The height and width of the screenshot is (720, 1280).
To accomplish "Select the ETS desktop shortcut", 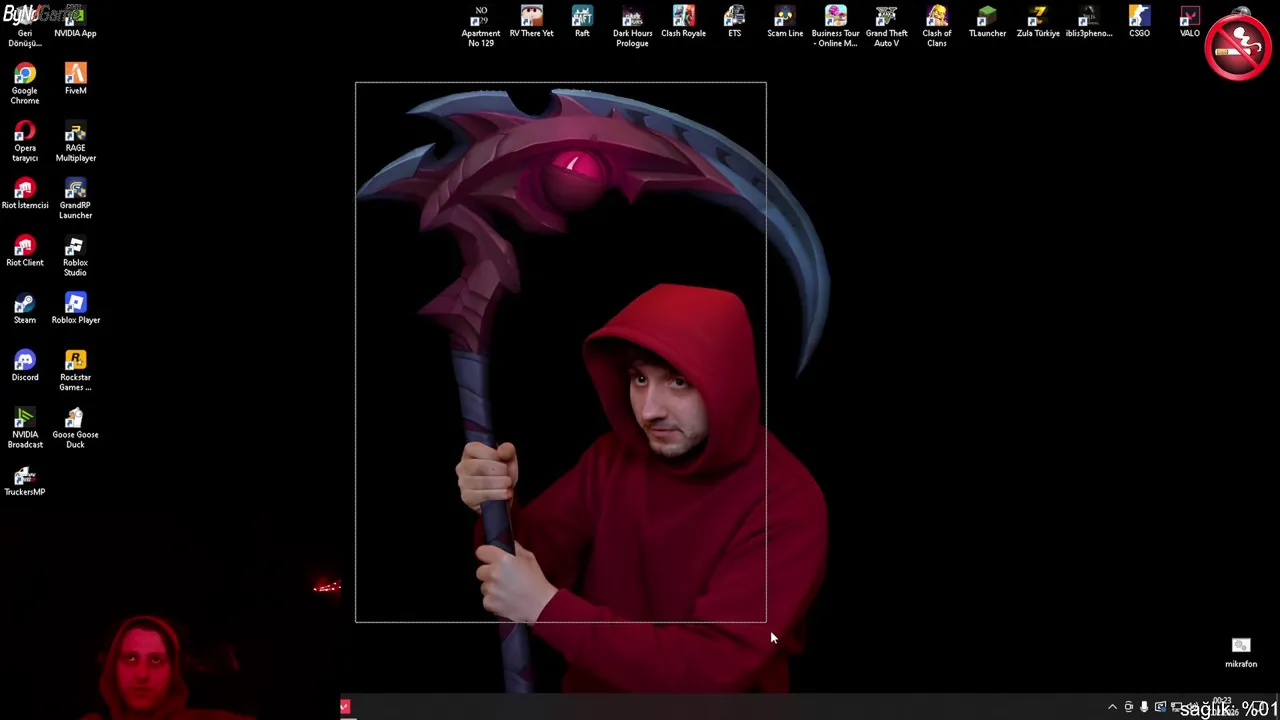I will coord(734,22).
